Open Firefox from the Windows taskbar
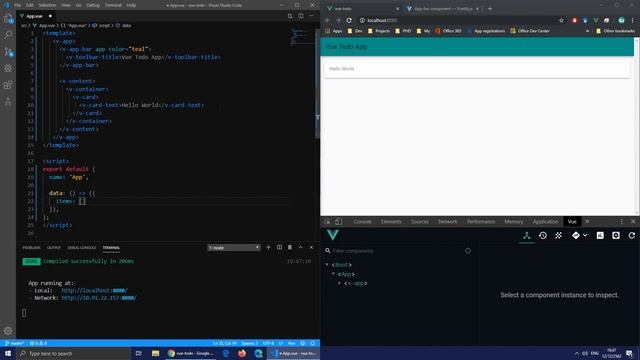Image resolution: width=640 pixels, height=360 pixels. click(242, 353)
